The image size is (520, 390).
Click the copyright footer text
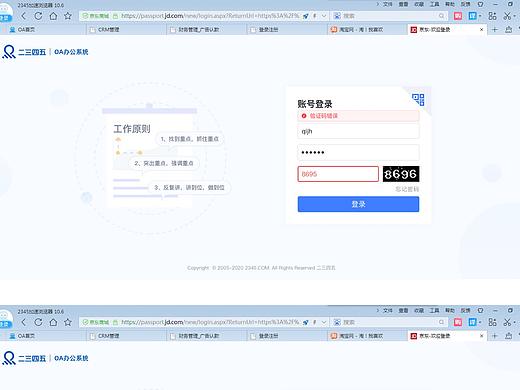coord(261,268)
